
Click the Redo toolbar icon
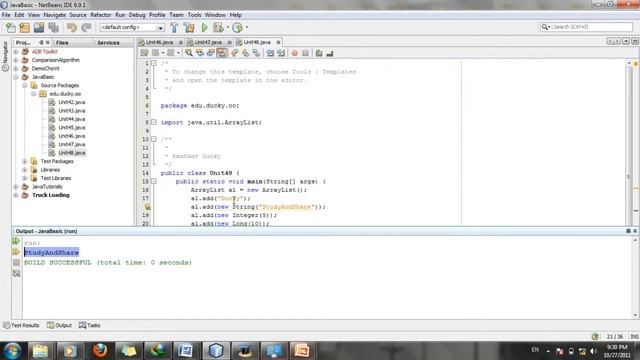pyautogui.click(x=86, y=28)
